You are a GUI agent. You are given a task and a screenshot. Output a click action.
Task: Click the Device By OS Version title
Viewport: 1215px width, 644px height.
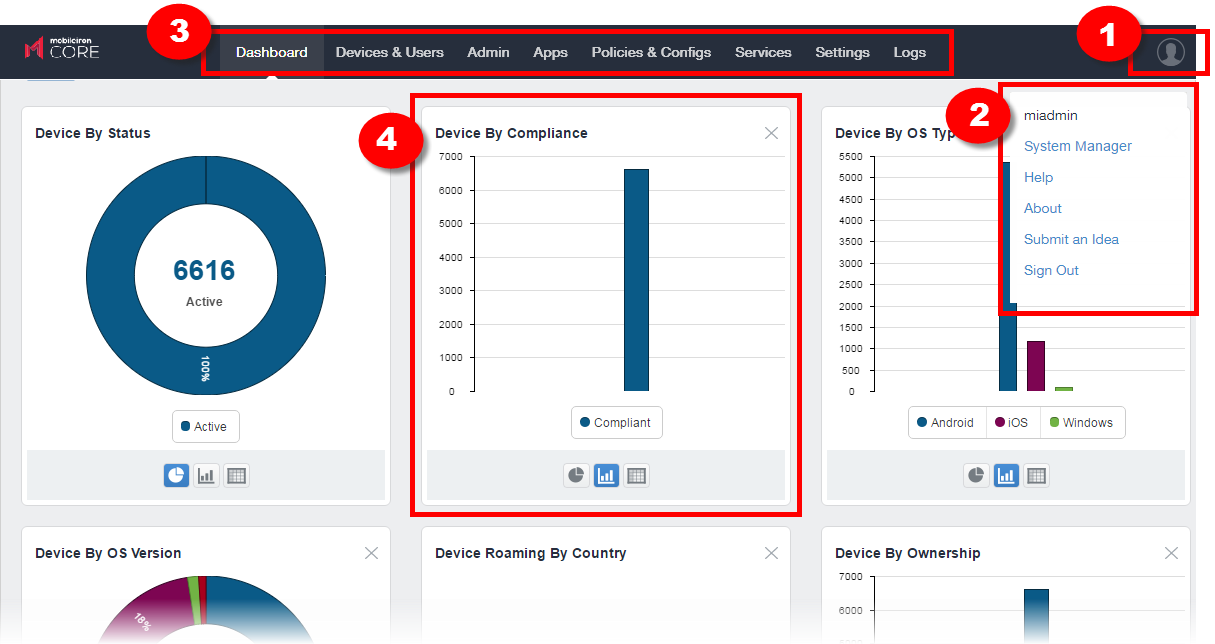pos(108,553)
